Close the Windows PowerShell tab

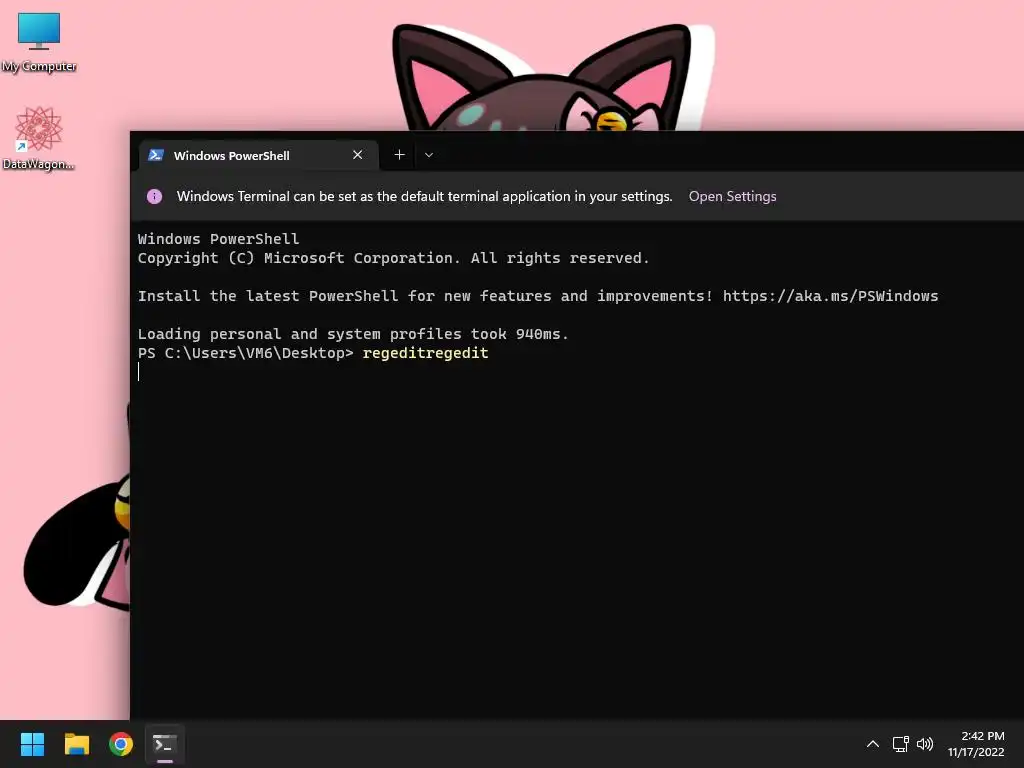coord(357,155)
